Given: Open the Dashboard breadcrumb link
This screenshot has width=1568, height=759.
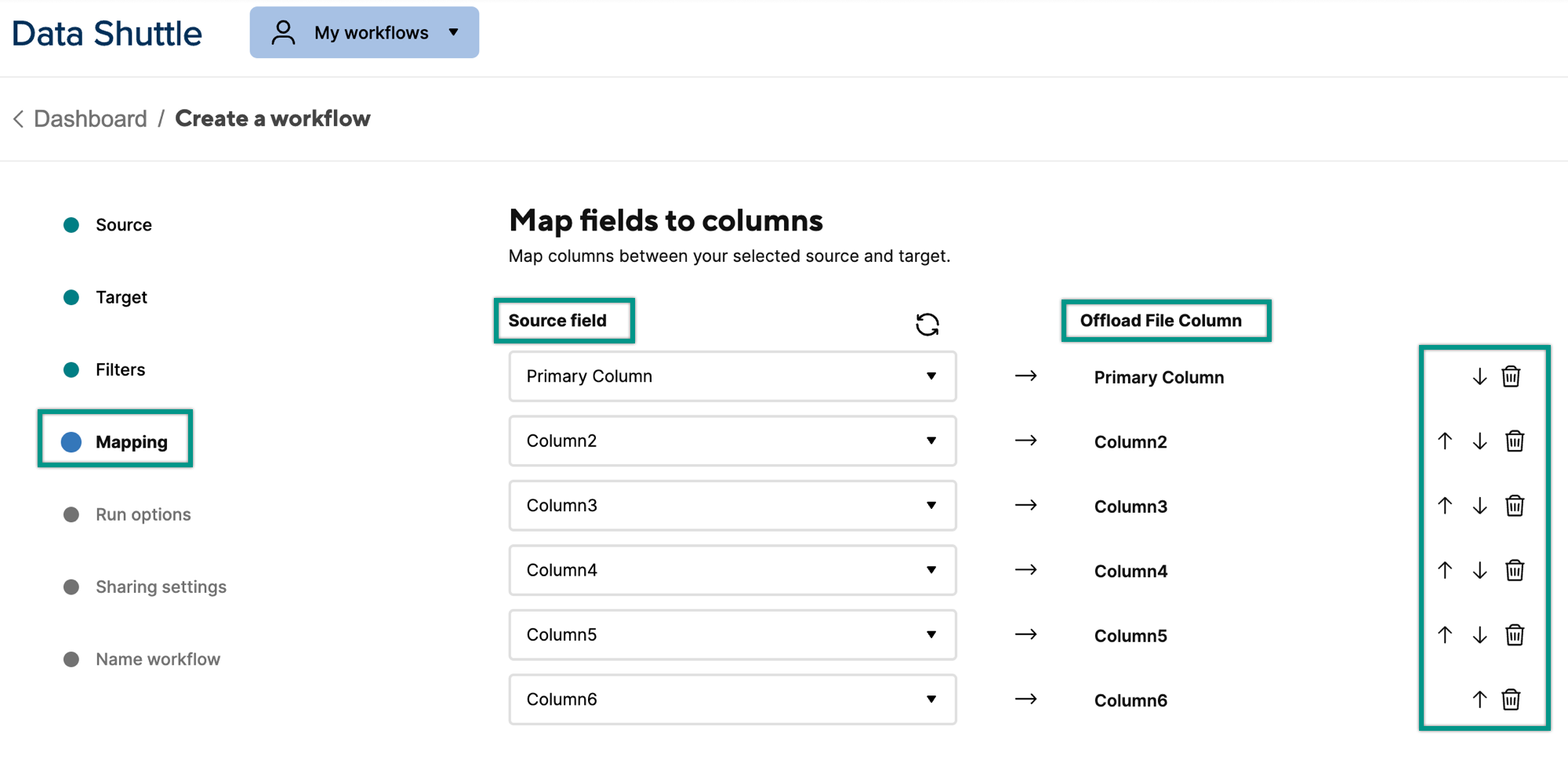Looking at the screenshot, I should pyautogui.click(x=90, y=118).
